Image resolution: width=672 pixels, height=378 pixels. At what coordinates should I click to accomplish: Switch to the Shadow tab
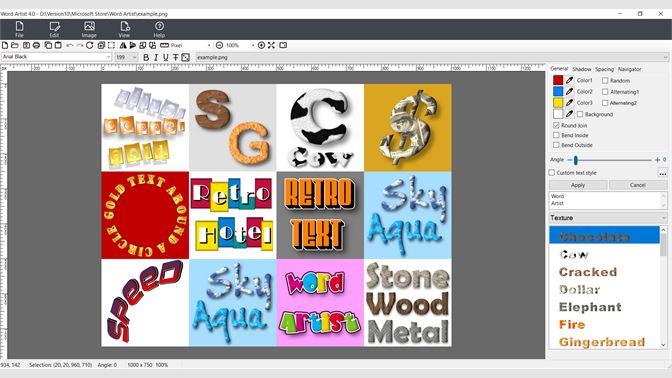coord(582,69)
